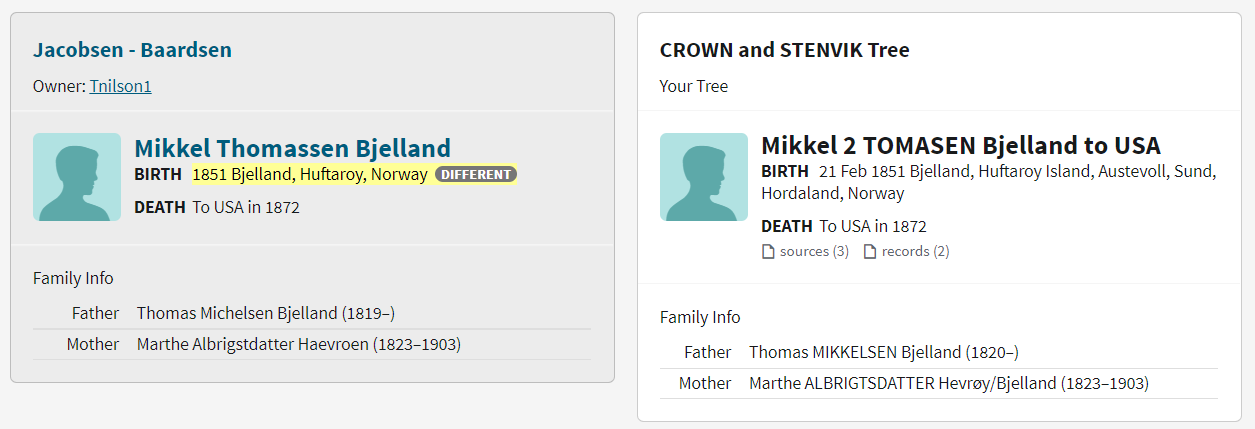Visit owner Tnilson1's profile link
Screen dimensions: 1255x429
[120, 86]
